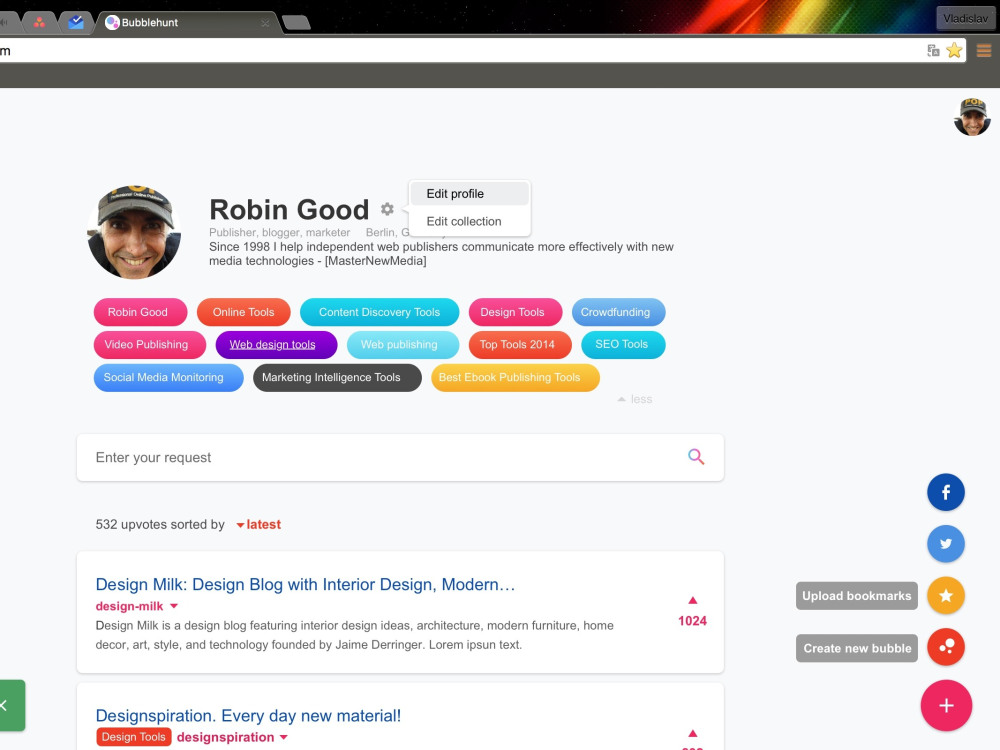
Task: Click the Create new bubble label
Action: coord(857,648)
